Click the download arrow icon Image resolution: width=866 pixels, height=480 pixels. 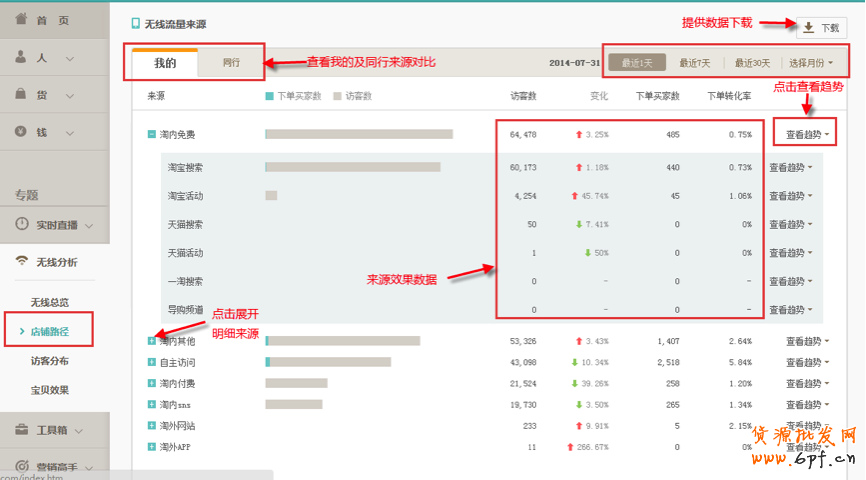point(809,28)
